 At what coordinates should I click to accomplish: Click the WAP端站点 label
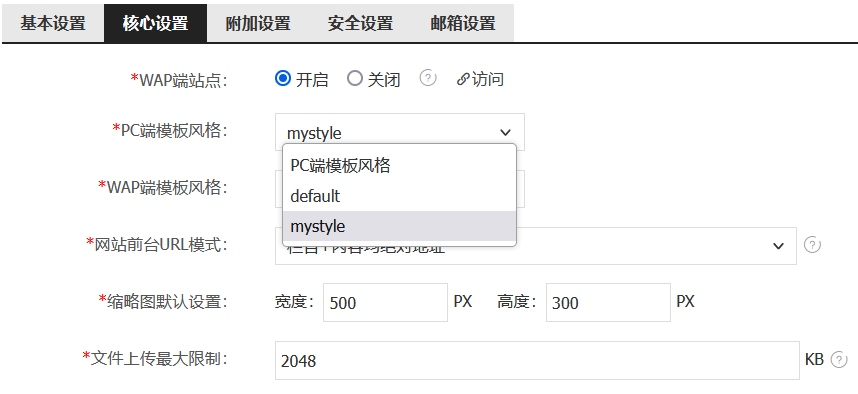pyautogui.click(x=178, y=80)
